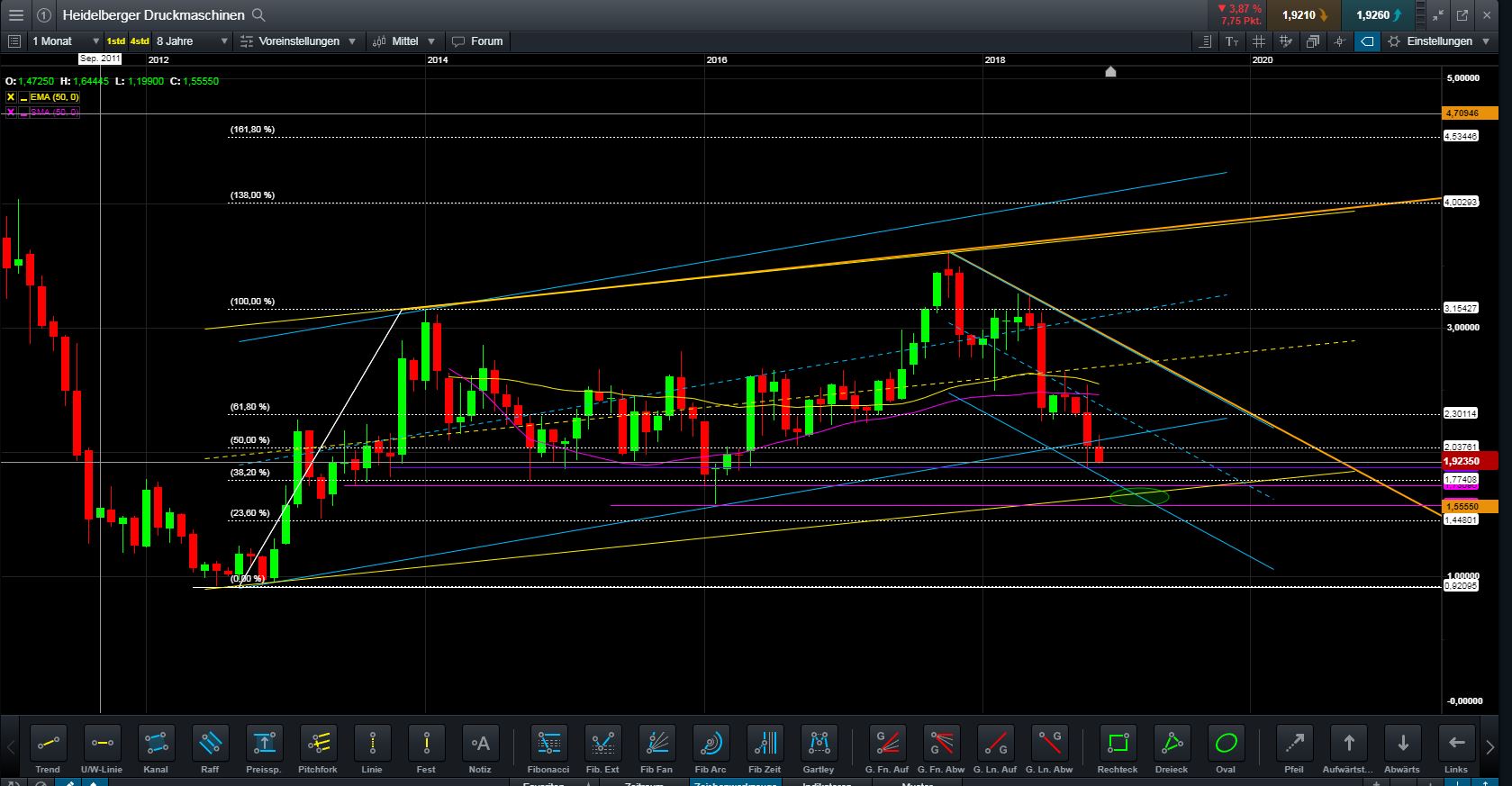
Task: Open the Mittel chart type dropdown
Action: pyautogui.click(x=403, y=41)
